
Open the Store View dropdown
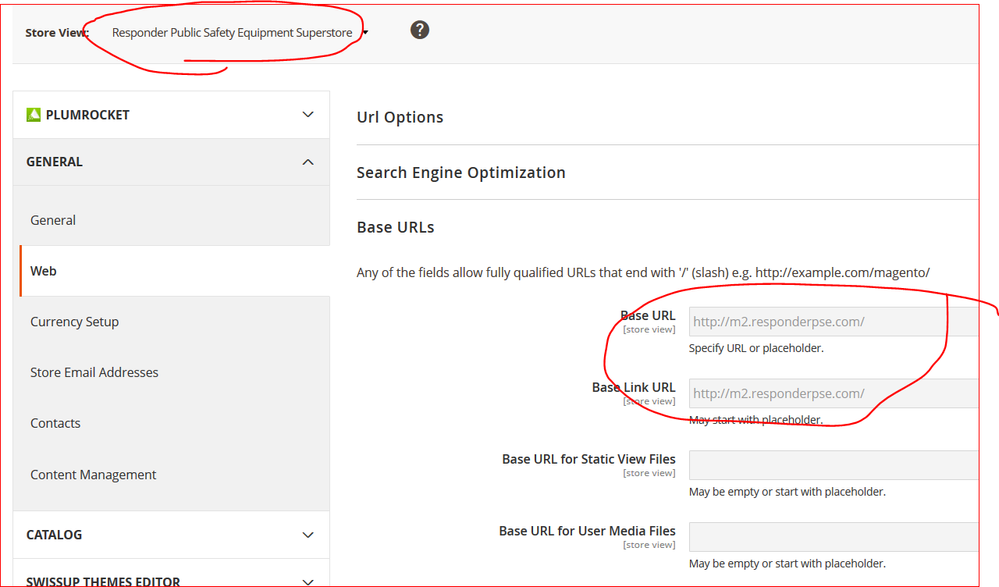[x=239, y=33]
